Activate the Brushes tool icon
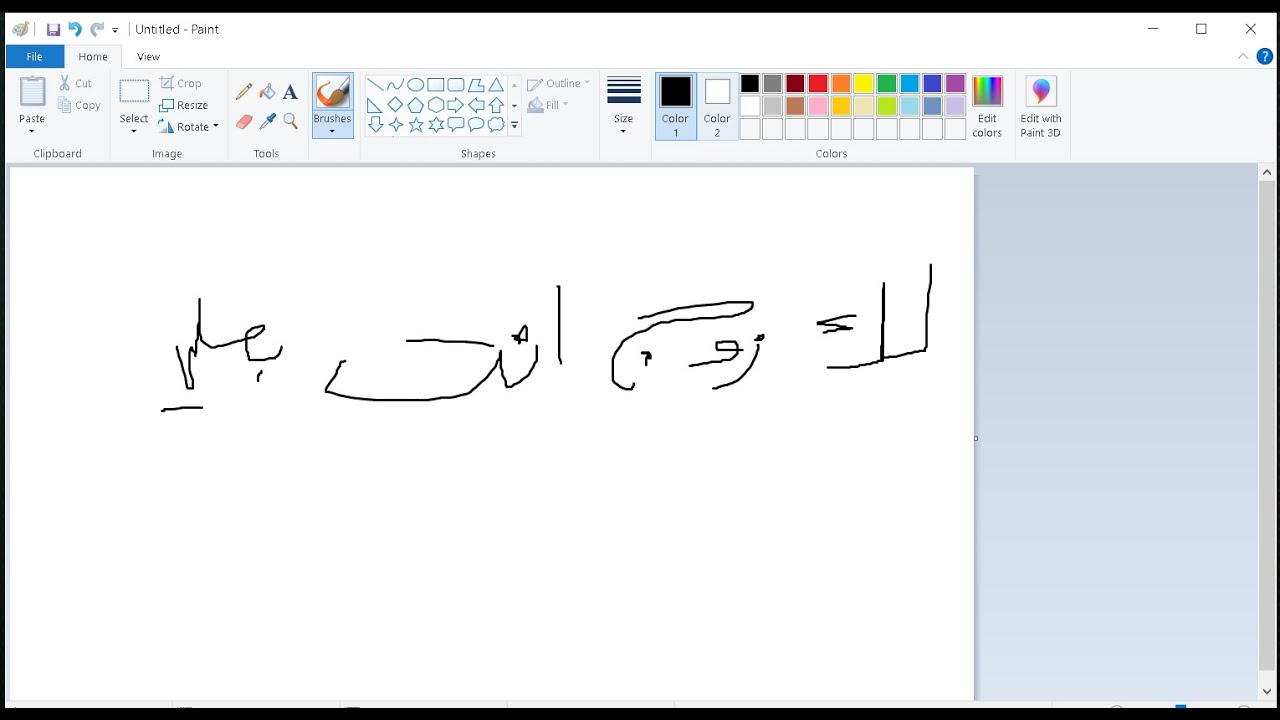This screenshot has width=1280, height=720. [x=332, y=93]
